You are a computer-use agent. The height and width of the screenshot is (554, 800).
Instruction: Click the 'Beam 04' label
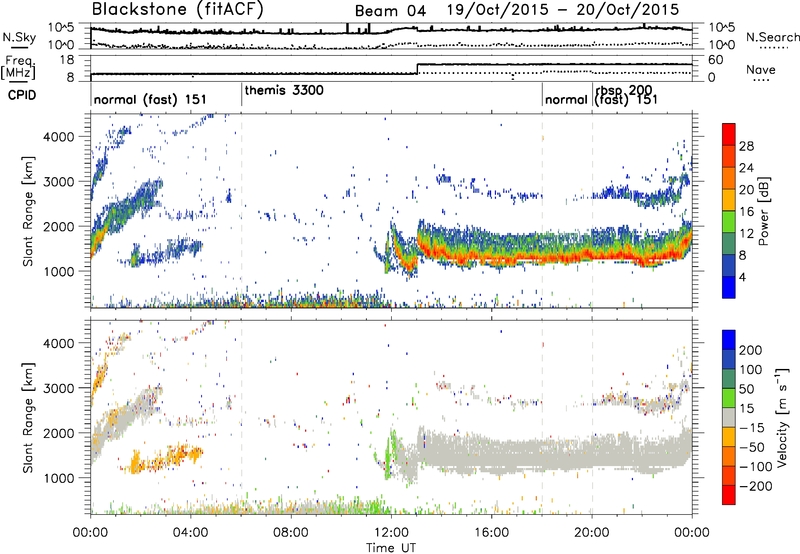pyautogui.click(x=390, y=10)
